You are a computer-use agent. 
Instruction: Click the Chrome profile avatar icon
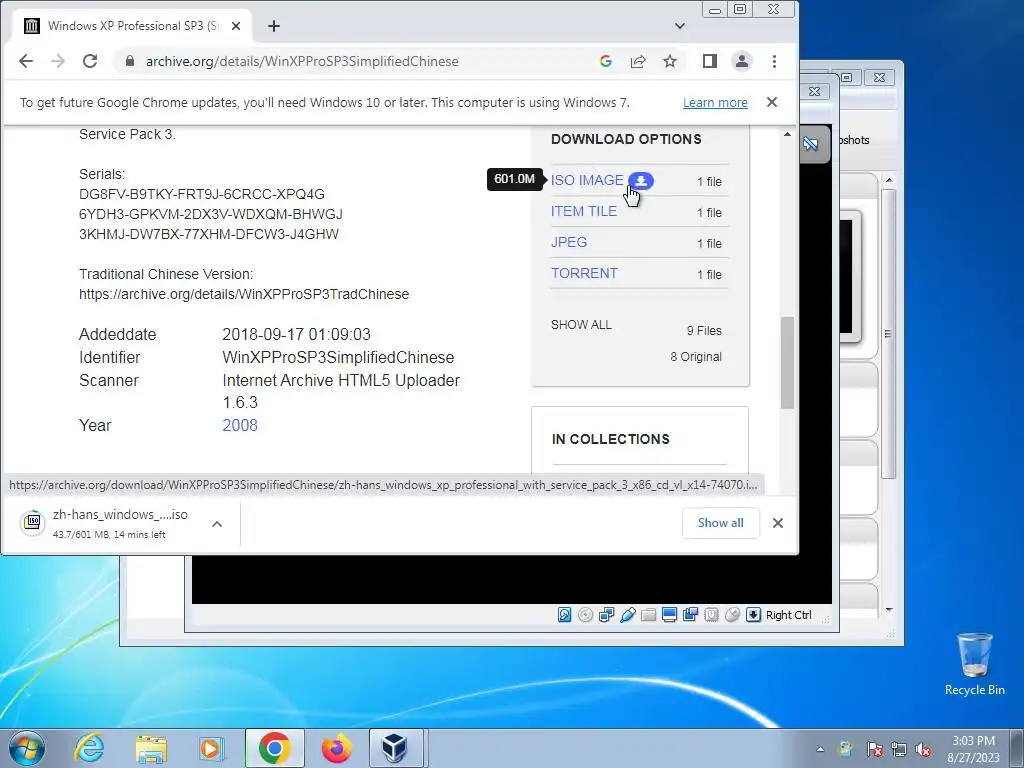(742, 61)
